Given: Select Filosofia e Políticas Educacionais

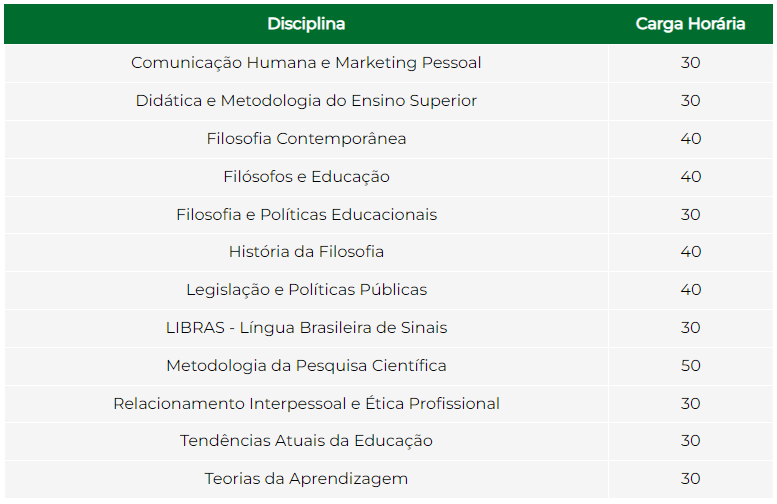Looking at the screenshot, I should pyautogui.click(x=306, y=215).
